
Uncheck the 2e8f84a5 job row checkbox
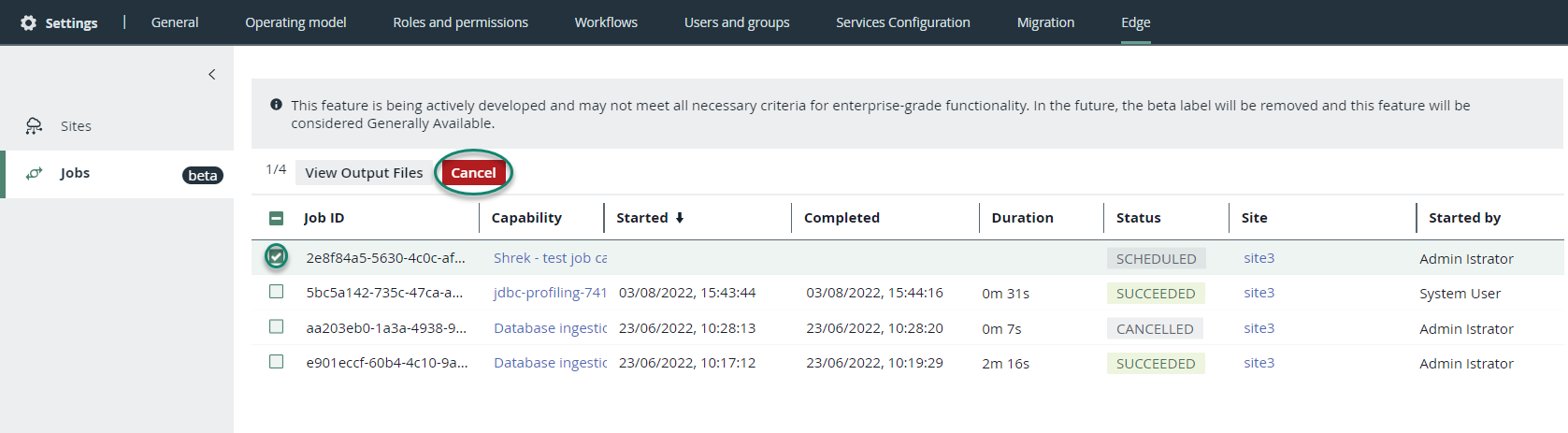click(x=276, y=256)
